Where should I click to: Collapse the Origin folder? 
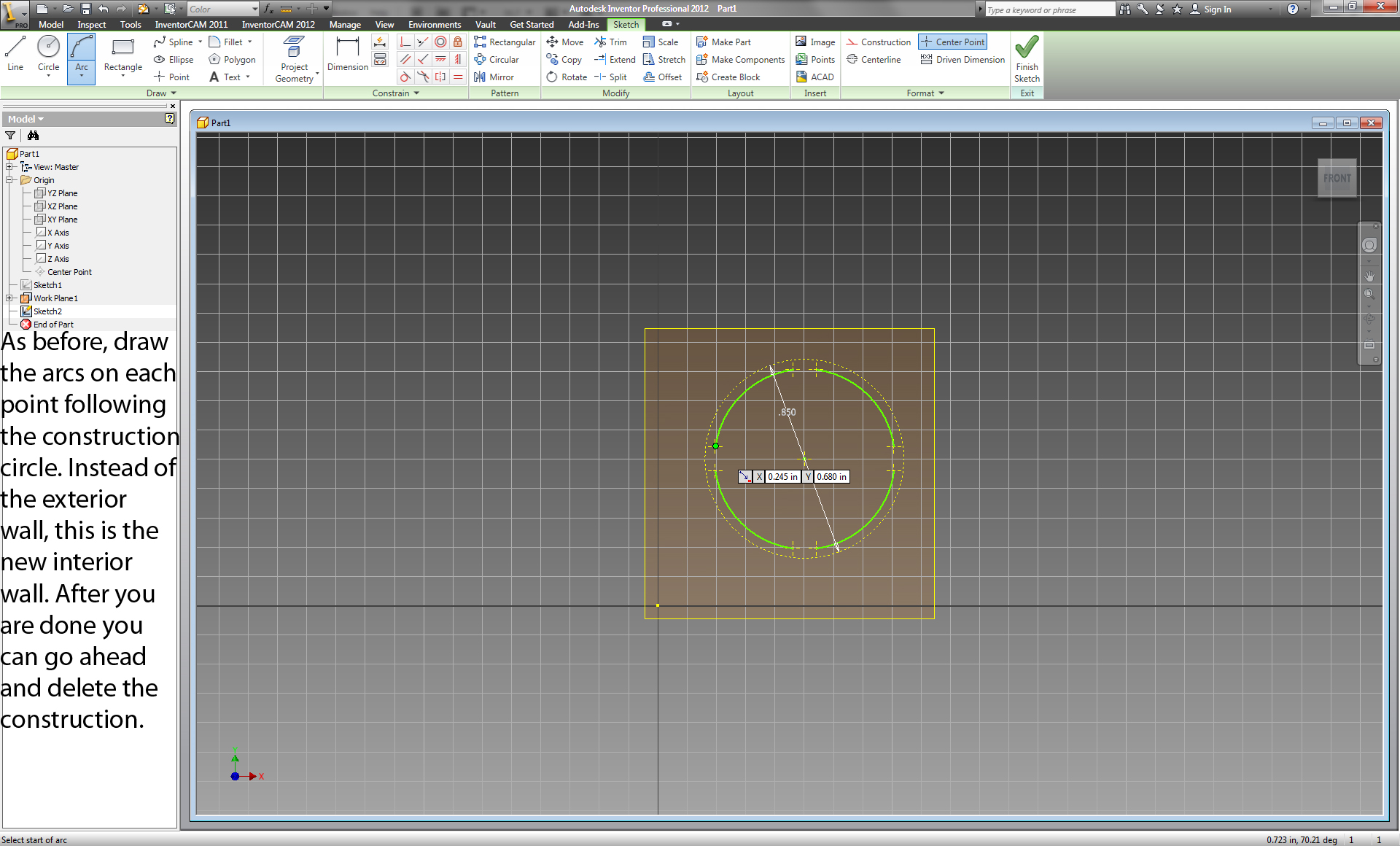[9, 180]
